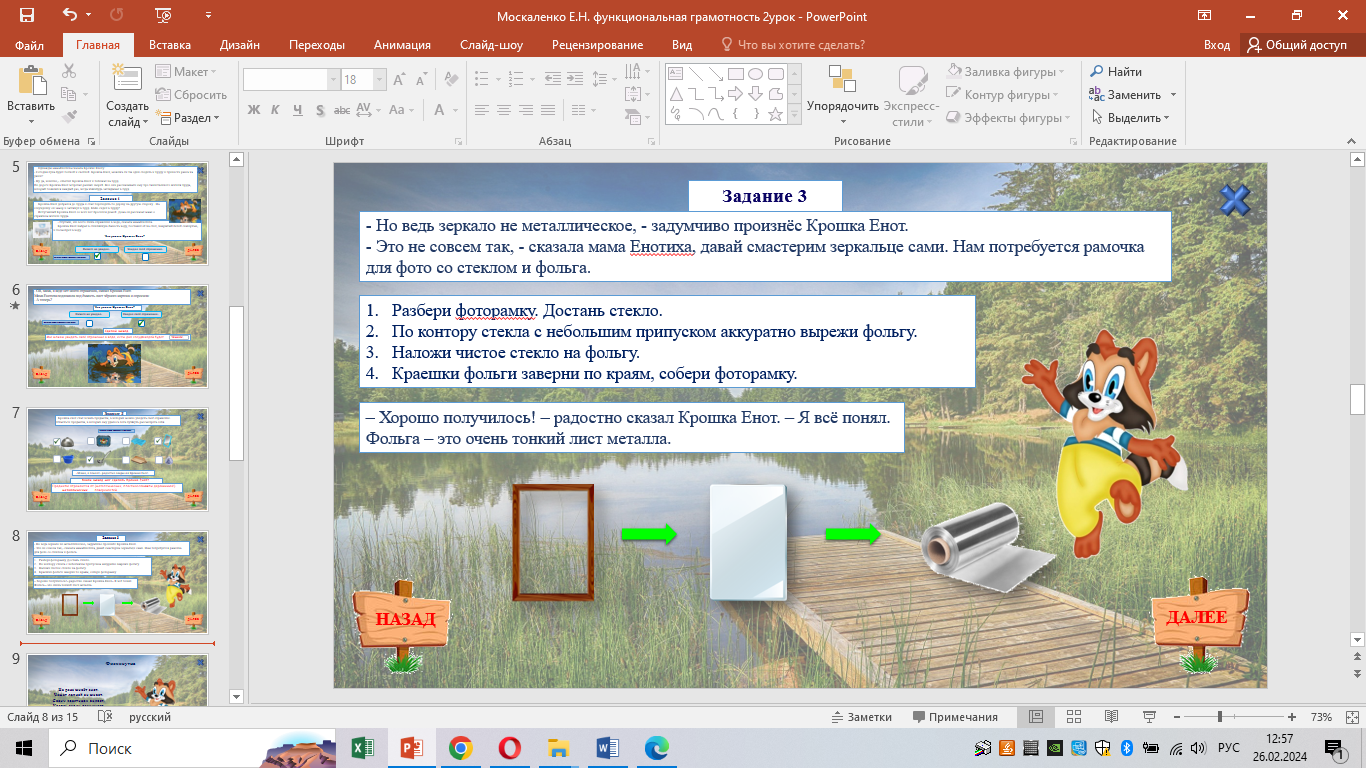Switch to the Анимация tab

coord(402,45)
